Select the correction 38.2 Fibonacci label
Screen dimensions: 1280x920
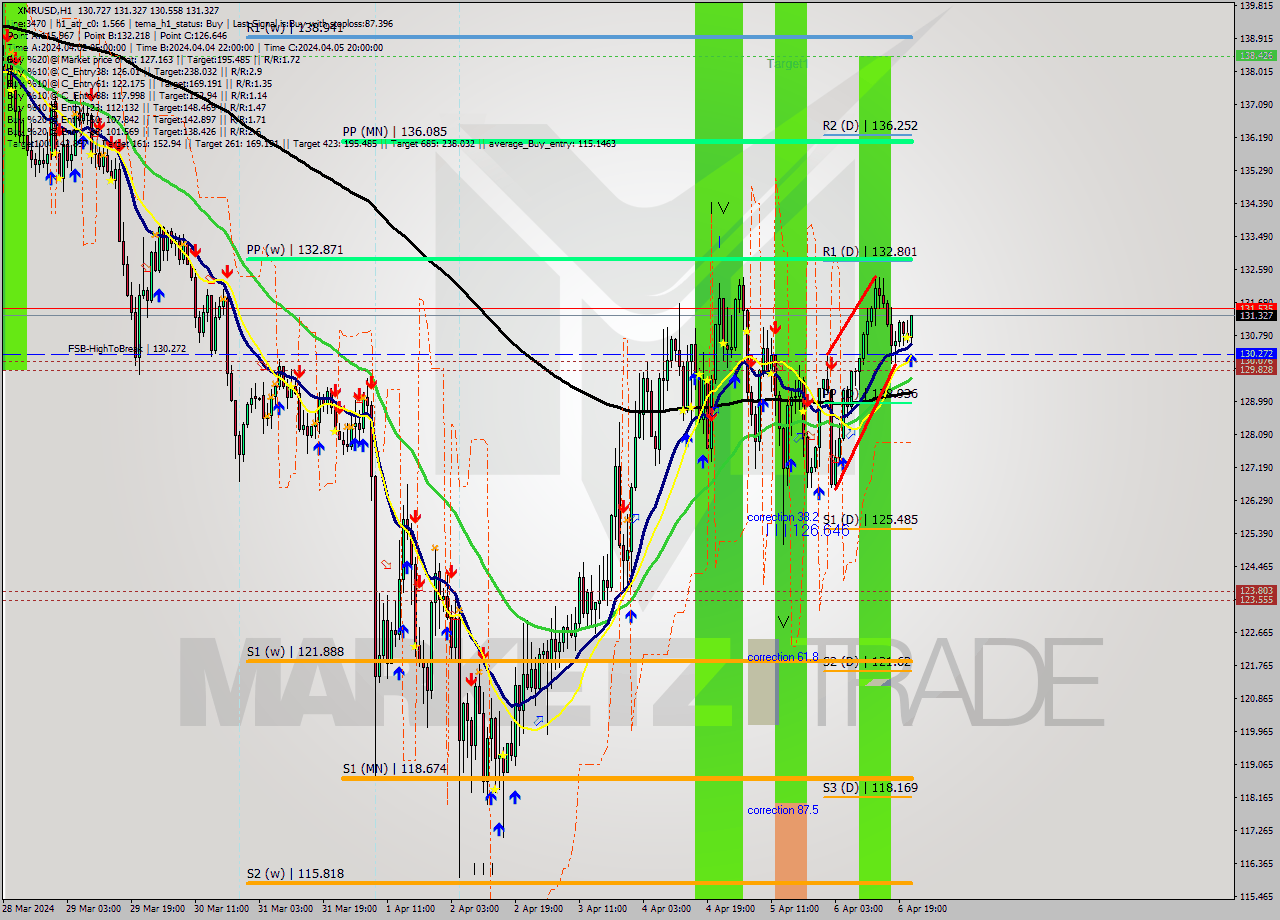coord(783,517)
